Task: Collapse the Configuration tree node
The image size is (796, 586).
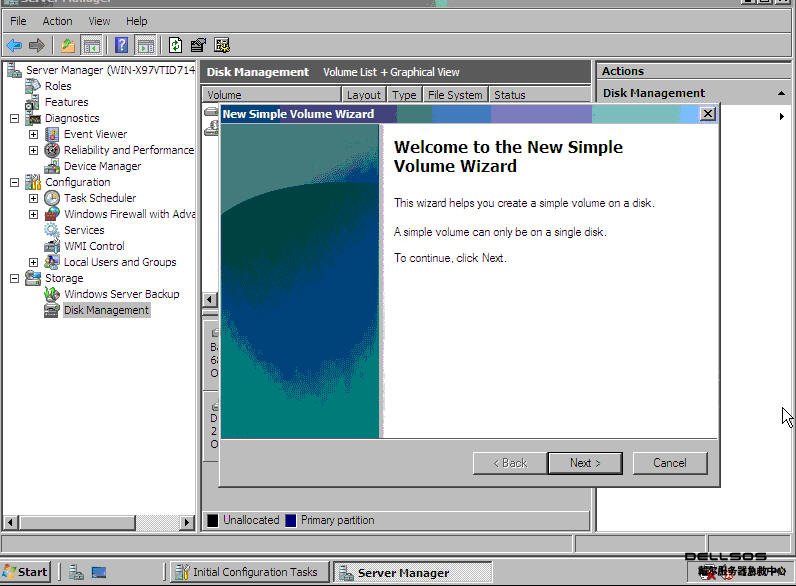Action: click(x=14, y=182)
